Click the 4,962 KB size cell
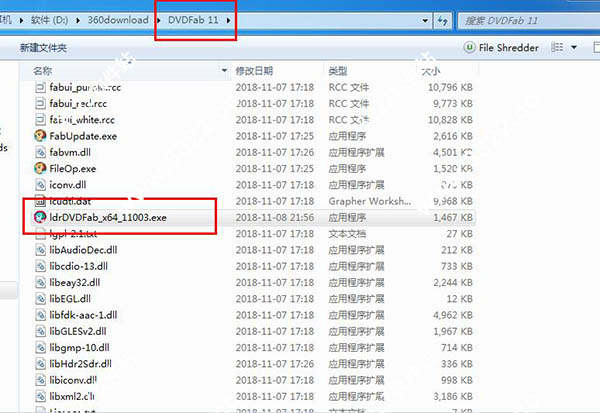The height and width of the screenshot is (413, 600). coord(453,315)
